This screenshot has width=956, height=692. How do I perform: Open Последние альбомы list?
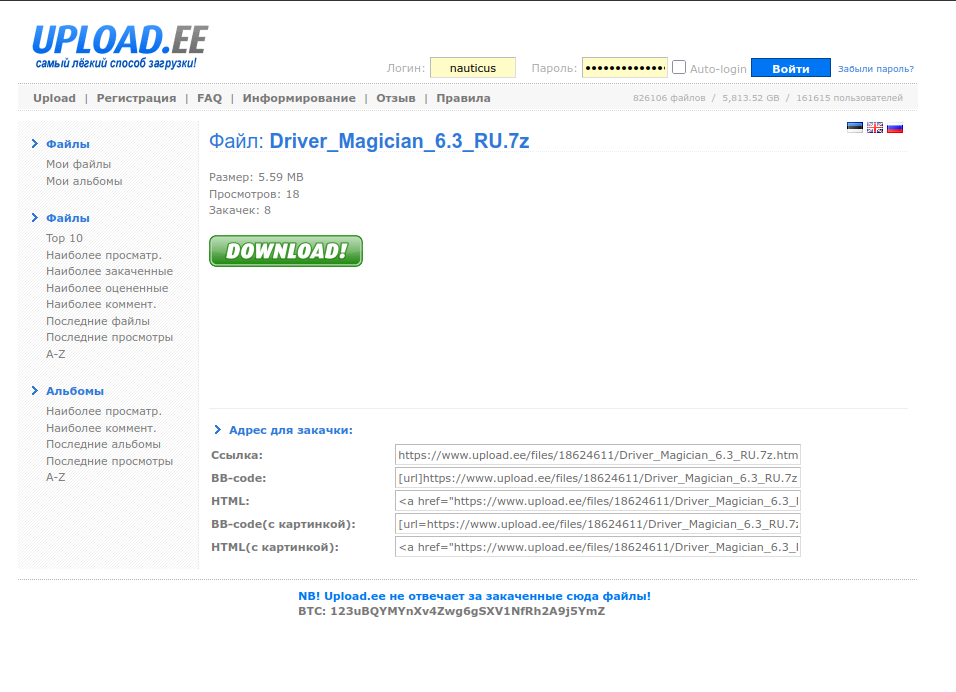103,444
